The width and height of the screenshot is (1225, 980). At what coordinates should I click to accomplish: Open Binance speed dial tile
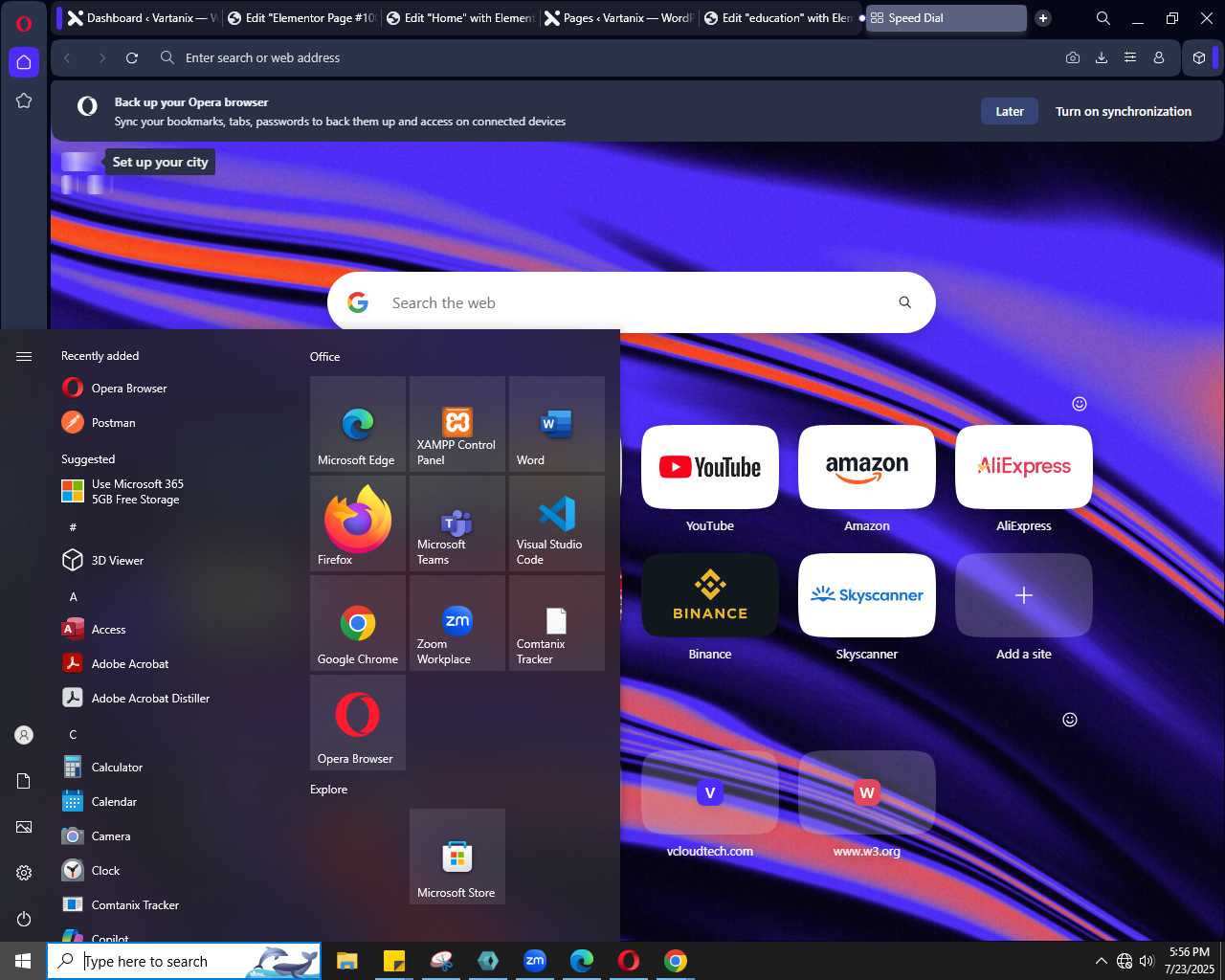[710, 595]
